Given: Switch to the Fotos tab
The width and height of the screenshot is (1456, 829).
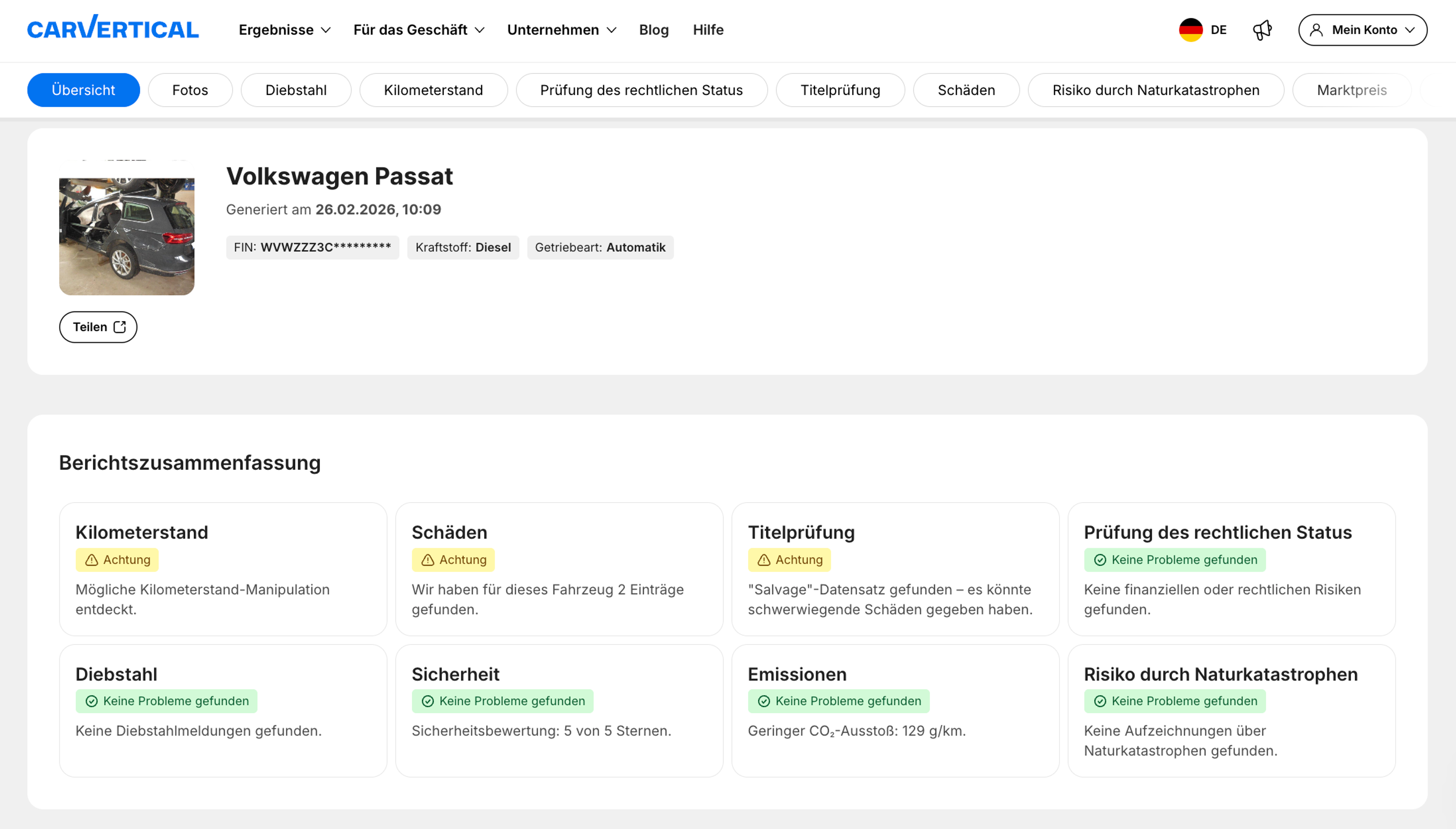Looking at the screenshot, I should 190,90.
